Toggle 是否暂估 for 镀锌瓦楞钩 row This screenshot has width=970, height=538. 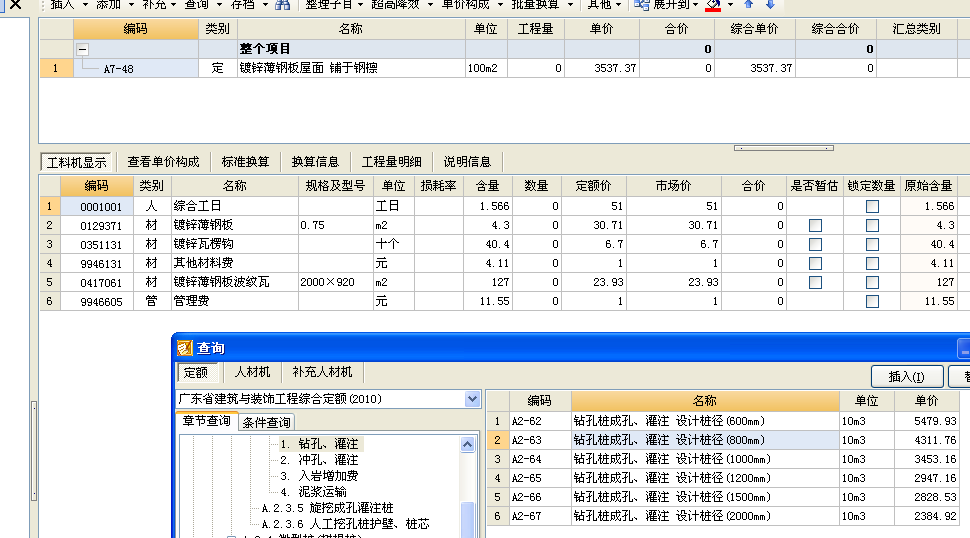click(x=815, y=245)
